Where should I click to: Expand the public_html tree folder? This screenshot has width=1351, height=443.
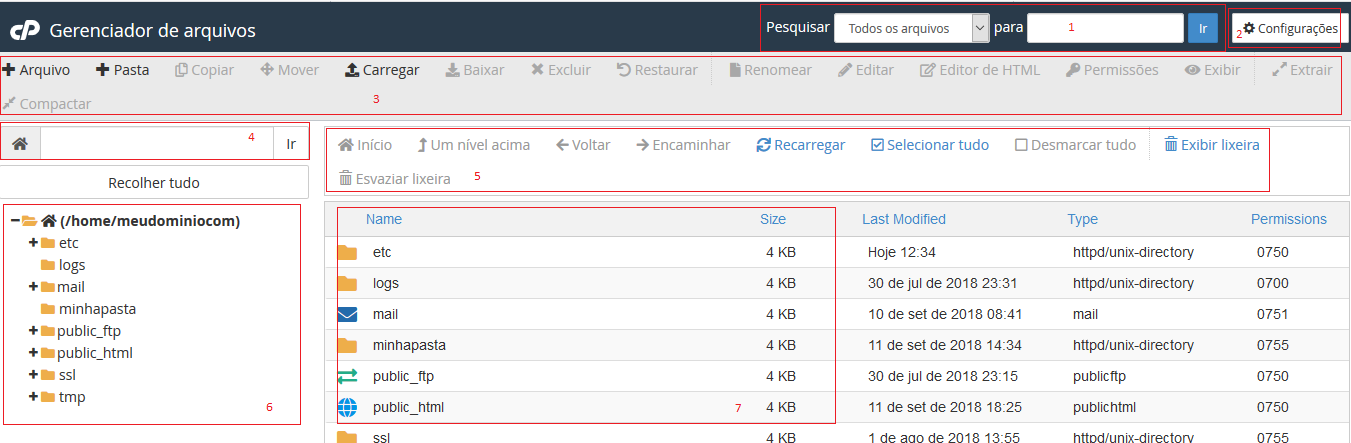33,353
